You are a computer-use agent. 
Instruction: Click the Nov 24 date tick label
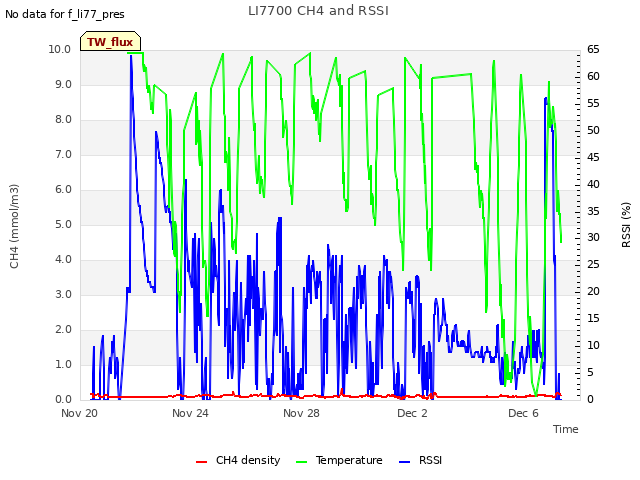(190, 413)
